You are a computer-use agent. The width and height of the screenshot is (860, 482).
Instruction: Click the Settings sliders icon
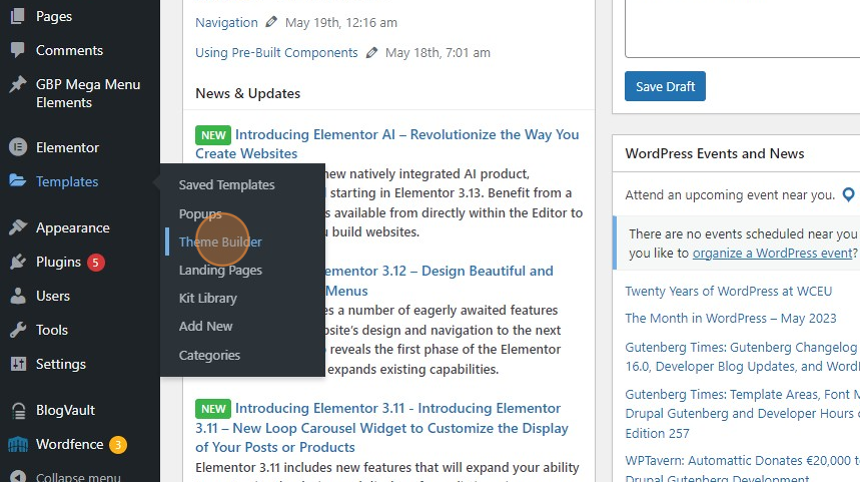pos(18,364)
